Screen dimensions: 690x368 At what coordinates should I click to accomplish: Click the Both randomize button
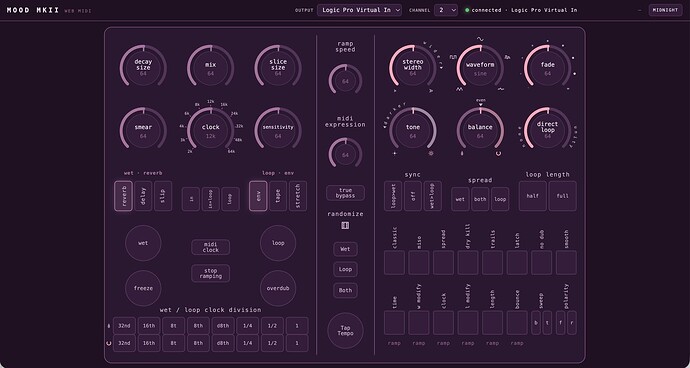345,291
